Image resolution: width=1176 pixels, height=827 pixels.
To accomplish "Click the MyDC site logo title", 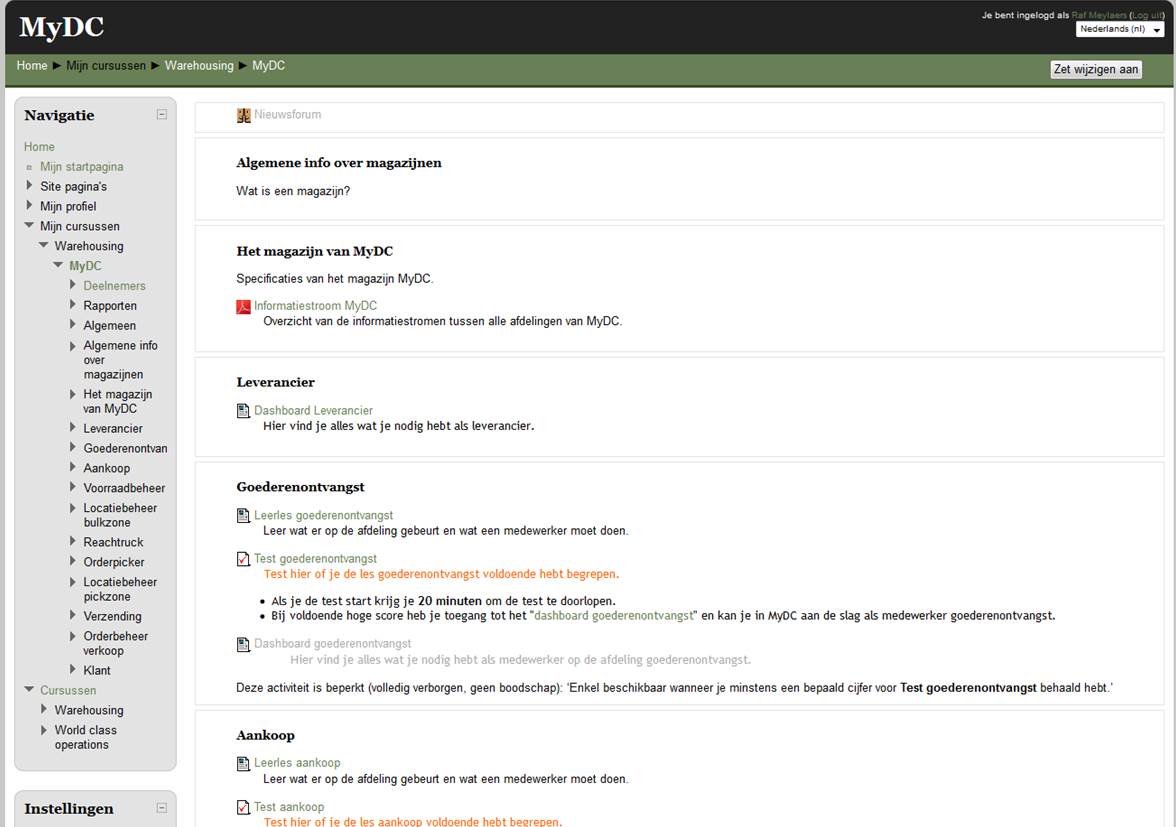I will point(62,27).
